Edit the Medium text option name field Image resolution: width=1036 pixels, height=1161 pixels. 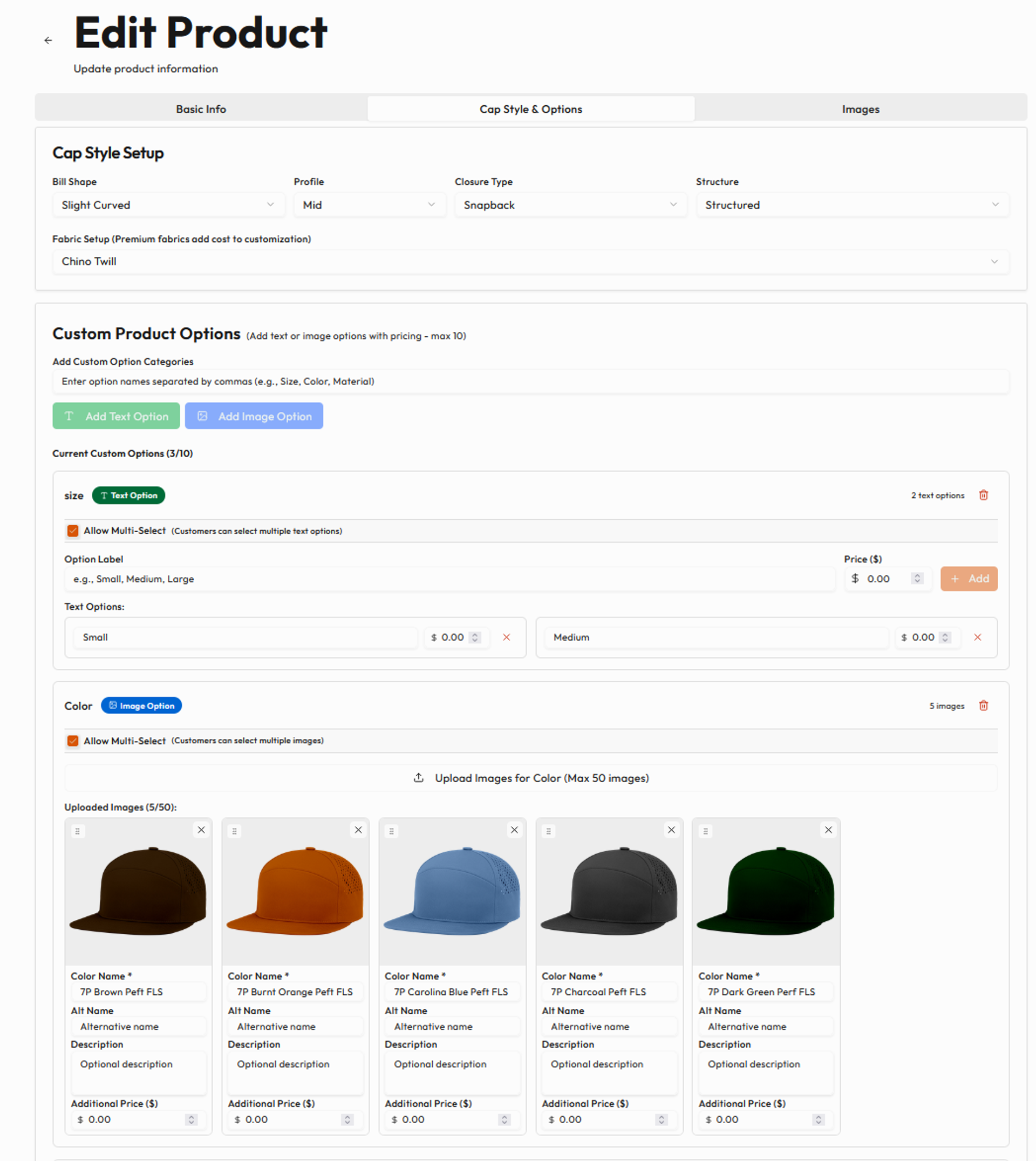pos(716,637)
